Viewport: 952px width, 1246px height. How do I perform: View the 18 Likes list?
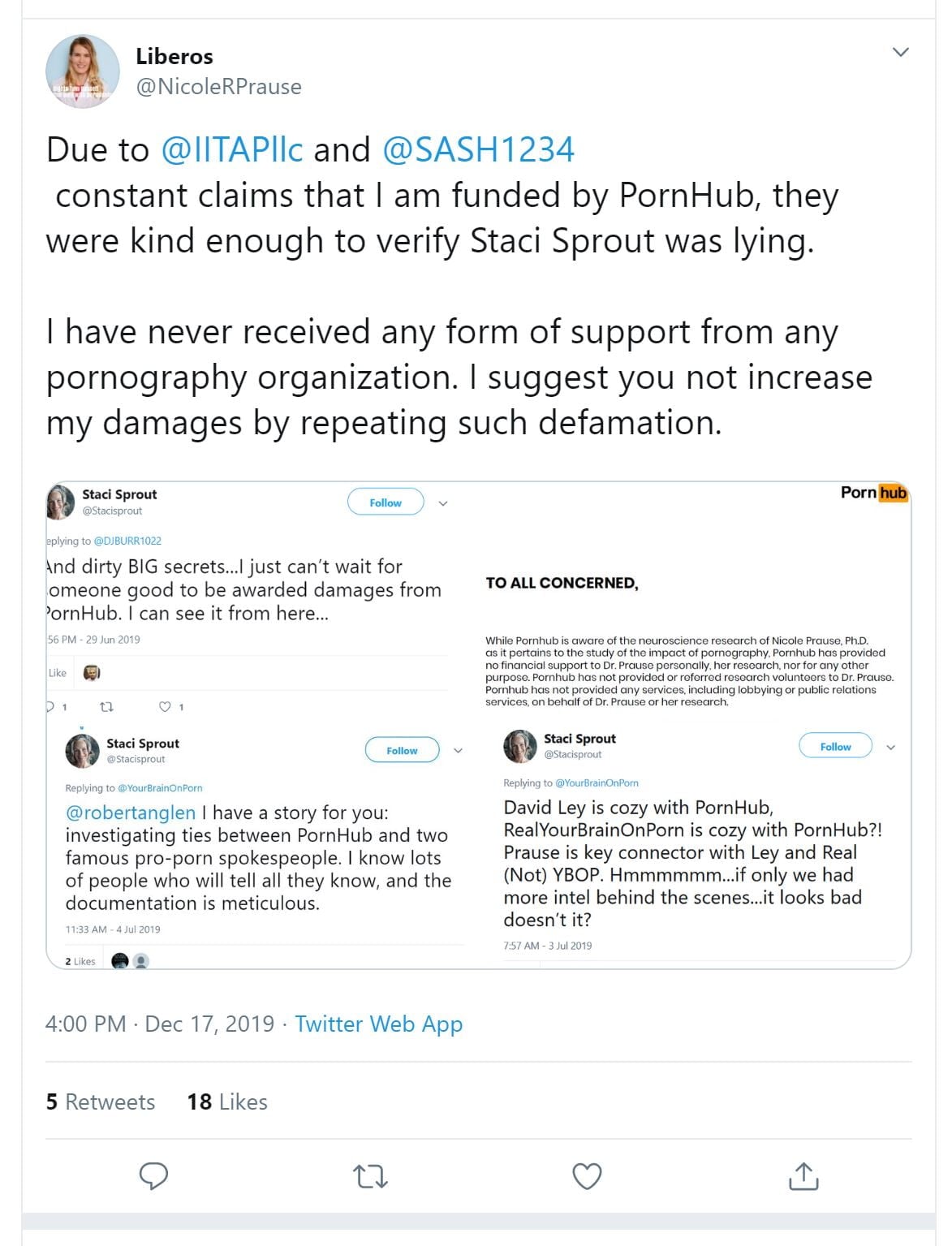[227, 1102]
